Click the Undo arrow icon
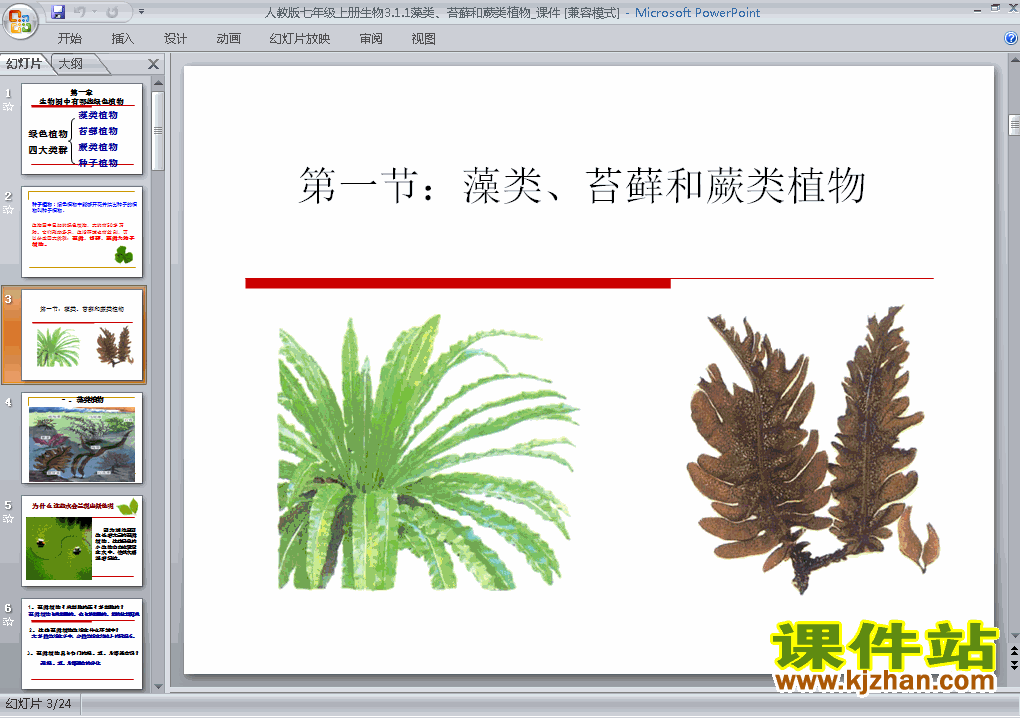1020x718 pixels. point(79,12)
